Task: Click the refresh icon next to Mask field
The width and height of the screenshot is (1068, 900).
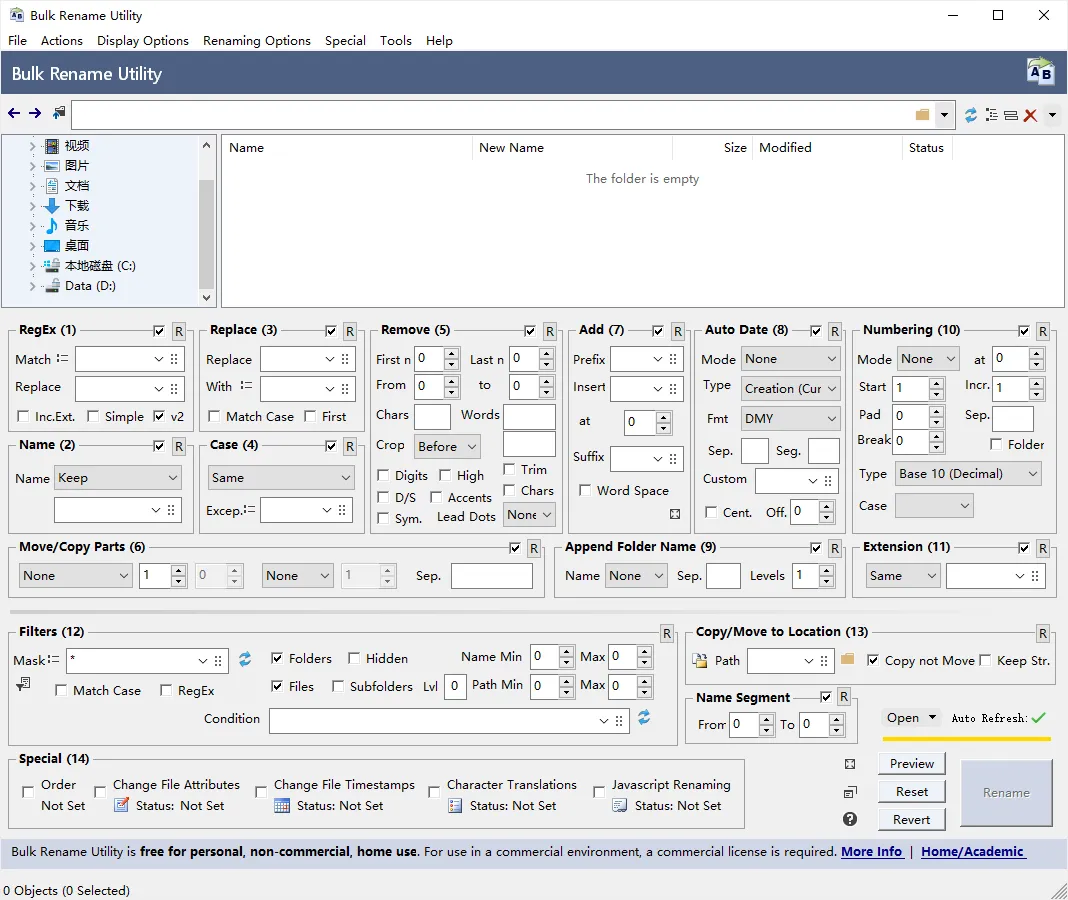Action: [245, 659]
